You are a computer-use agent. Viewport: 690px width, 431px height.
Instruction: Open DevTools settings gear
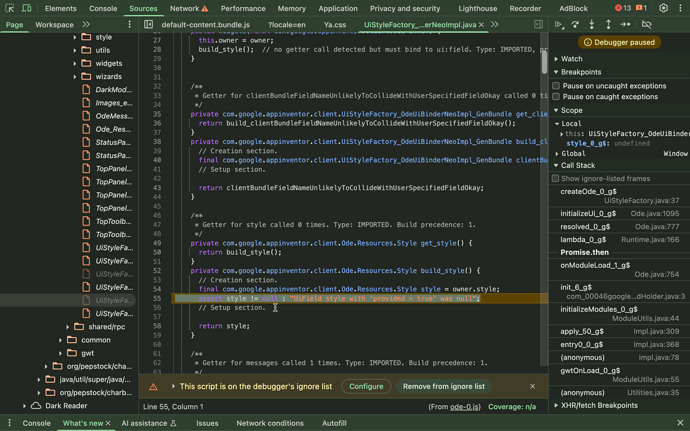click(x=663, y=8)
